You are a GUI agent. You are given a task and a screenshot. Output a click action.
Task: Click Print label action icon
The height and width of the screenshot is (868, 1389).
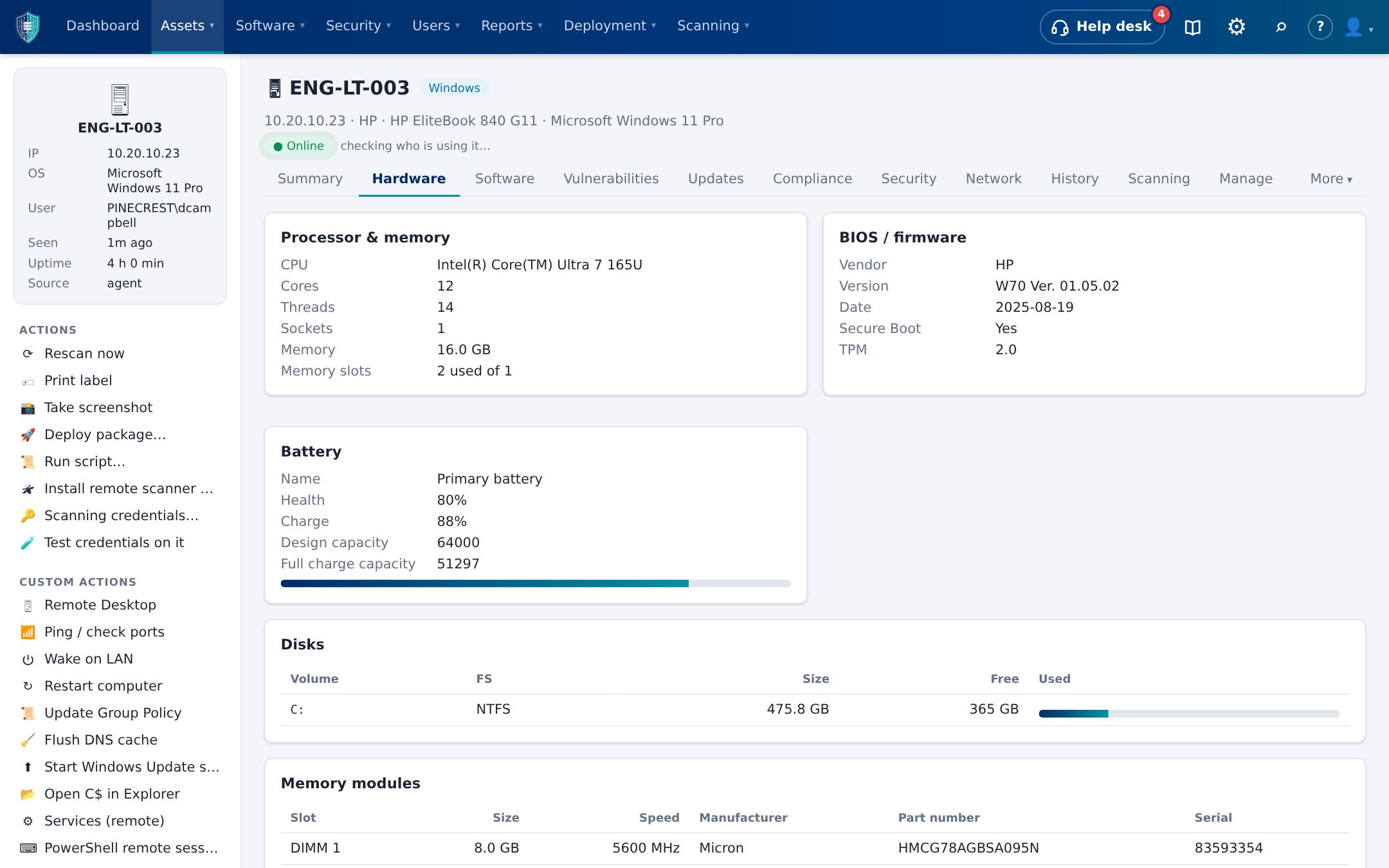point(28,381)
